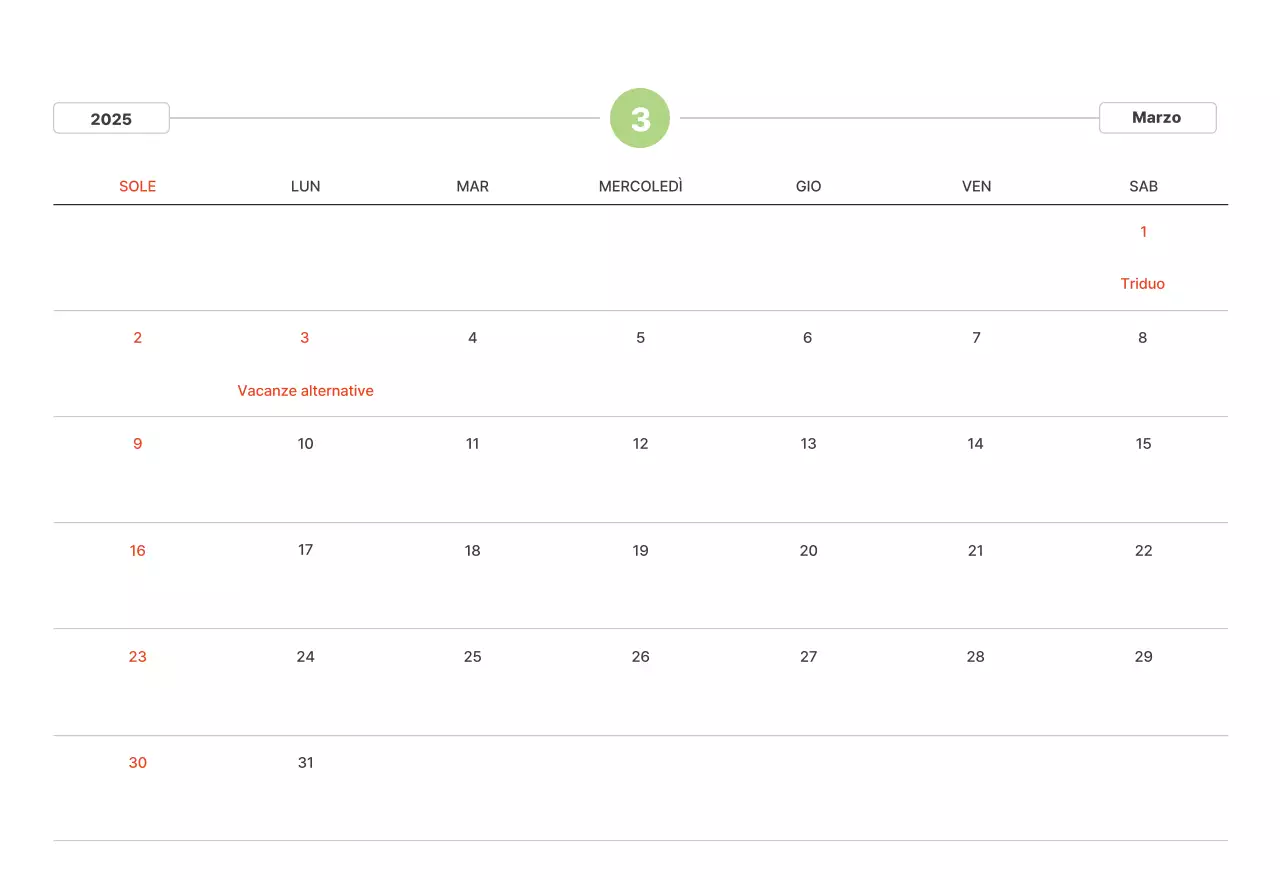
Task: Click day 26 in the calendar
Action: pos(640,657)
